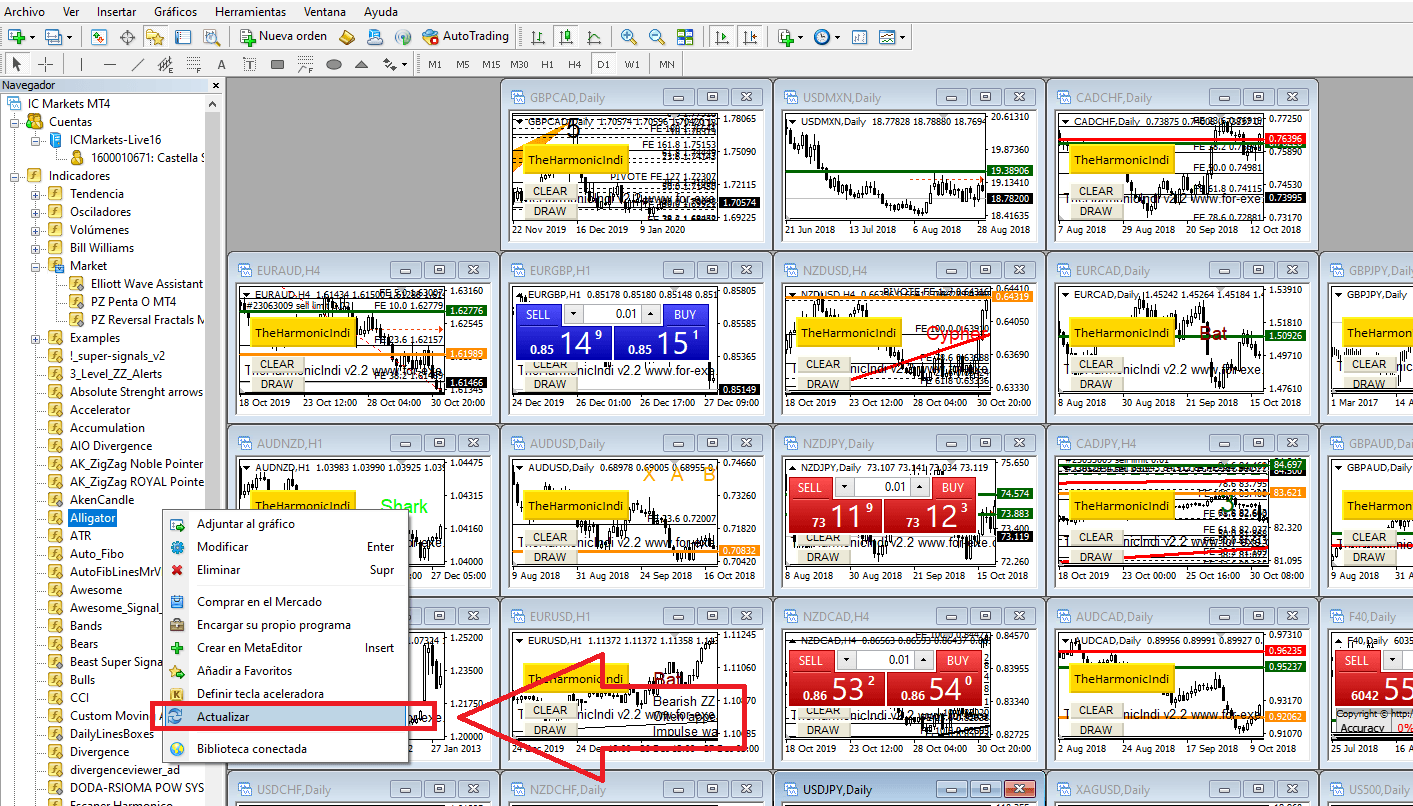Open the Herramientas menu
Image resolution: width=1413 pixels, height=806 pixels.
(250, 12)
